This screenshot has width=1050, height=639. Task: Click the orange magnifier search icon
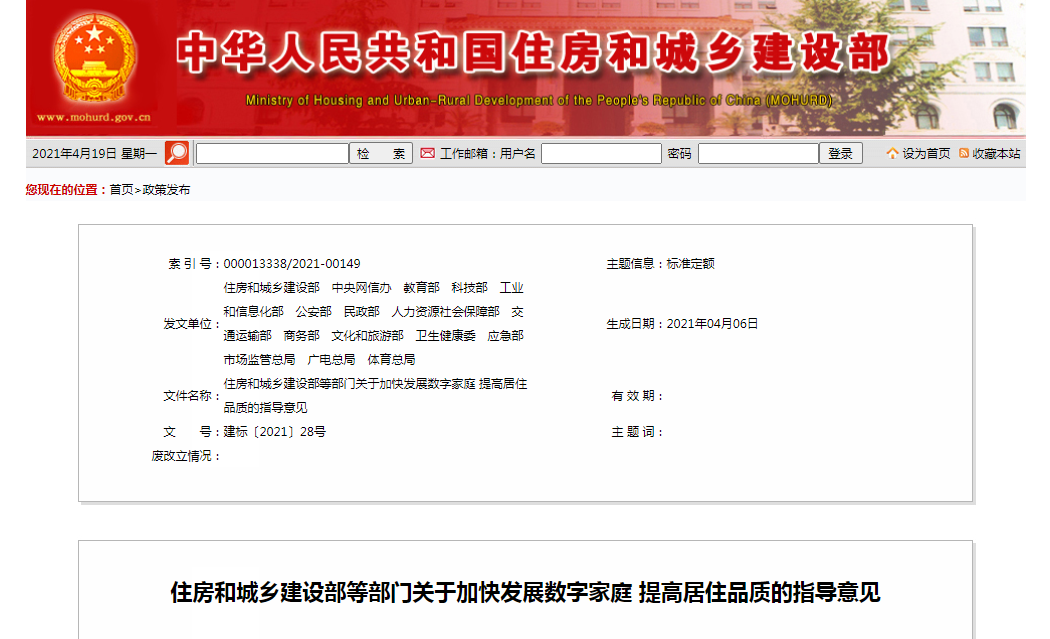[x=177, y=153]
